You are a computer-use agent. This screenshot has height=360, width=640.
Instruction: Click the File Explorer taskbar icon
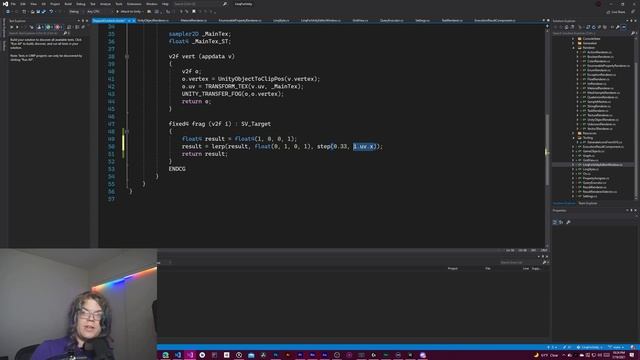(x=251, y=355)
